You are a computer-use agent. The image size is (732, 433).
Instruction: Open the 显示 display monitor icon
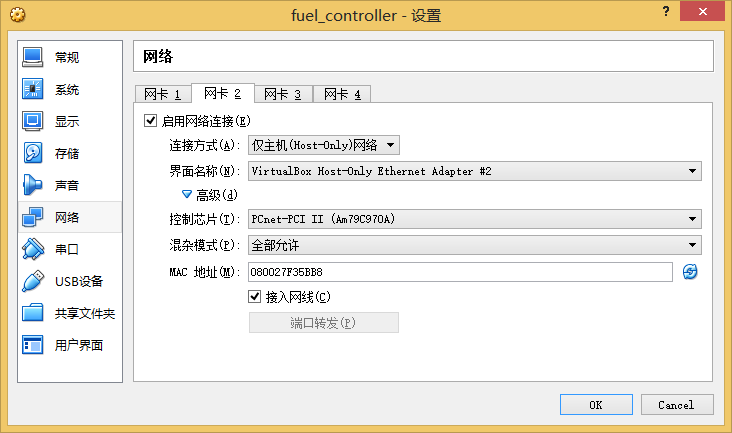point(33,121)
